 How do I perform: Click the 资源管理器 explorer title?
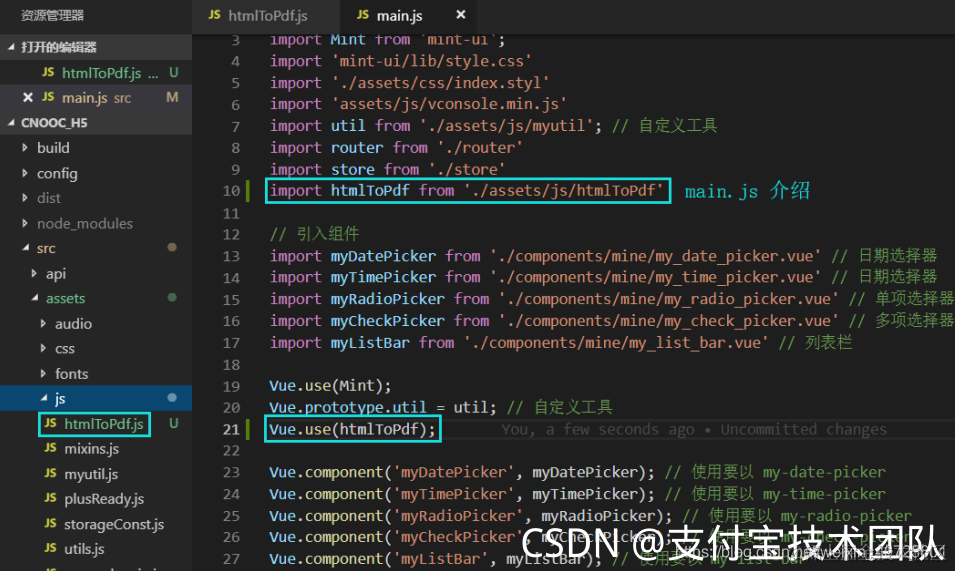point(52,15)
